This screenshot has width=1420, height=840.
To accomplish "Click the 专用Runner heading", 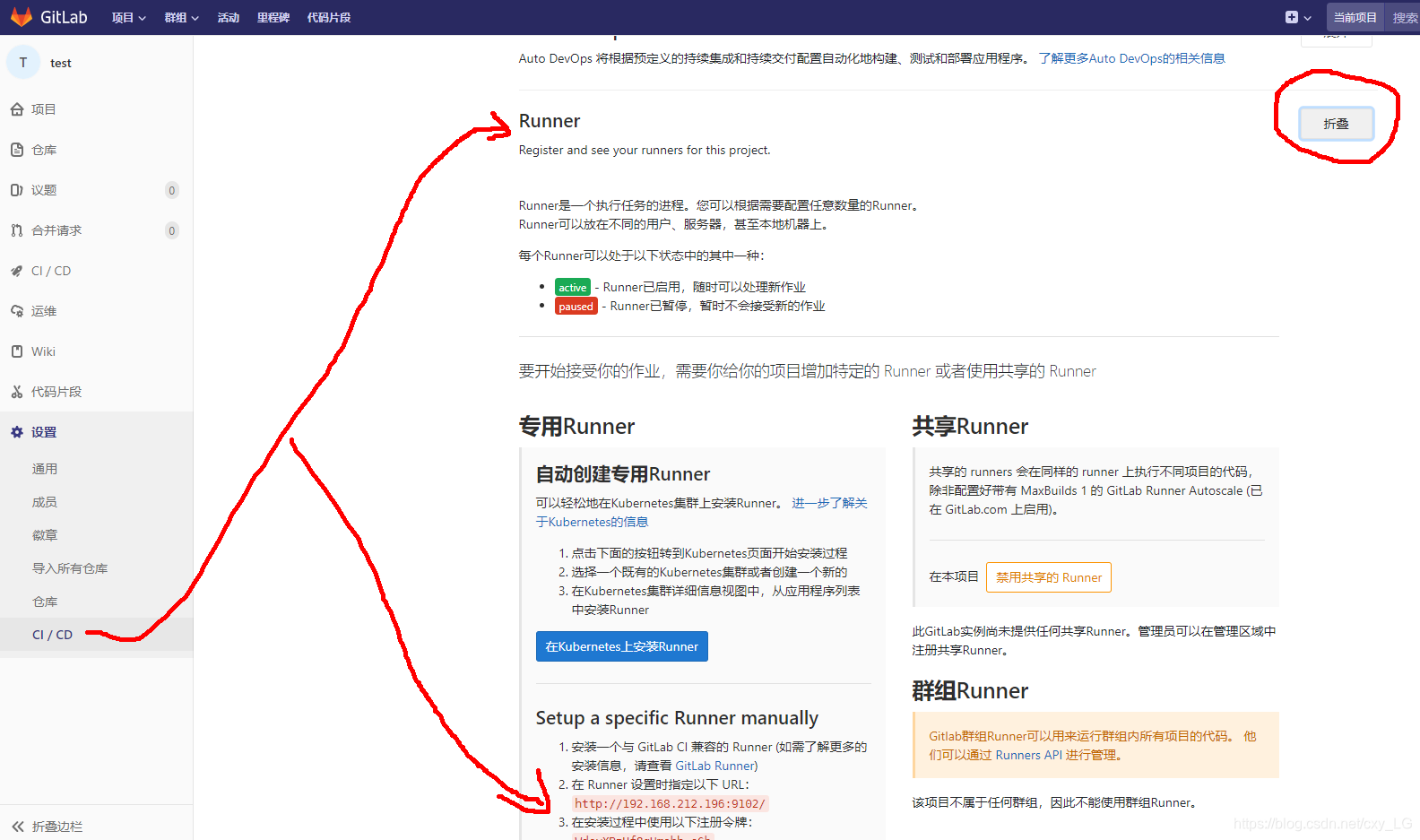I will pos(576,427).
